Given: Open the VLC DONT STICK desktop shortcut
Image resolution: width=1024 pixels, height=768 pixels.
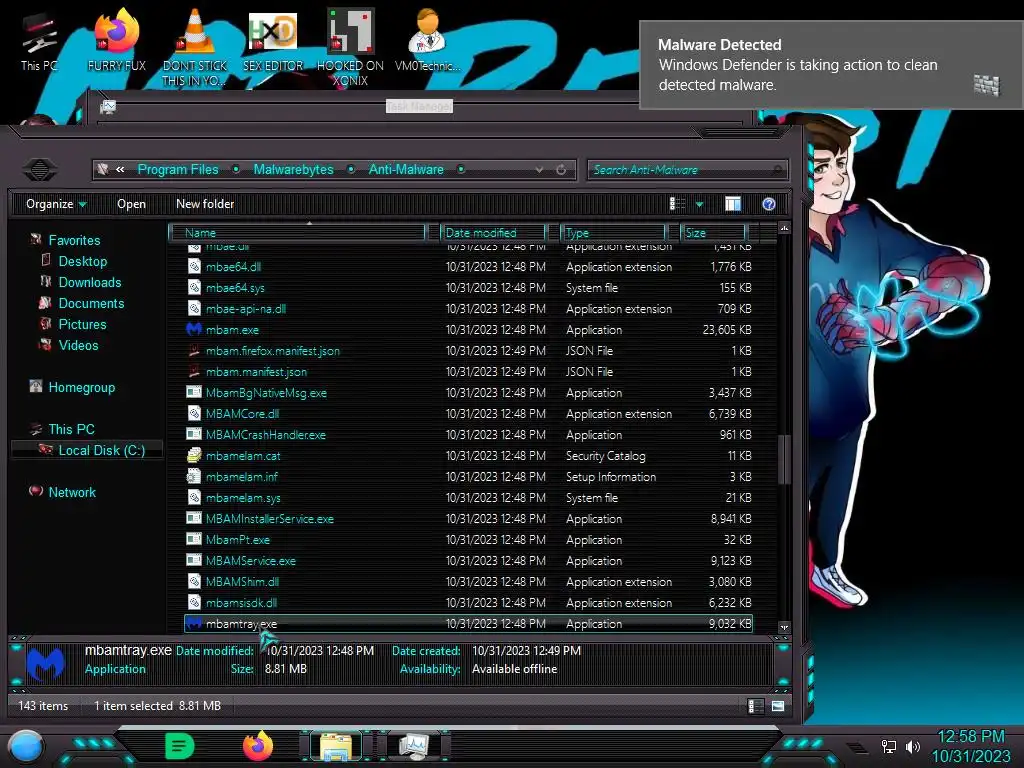Looking at the screenshot, I should pos(195,47).
